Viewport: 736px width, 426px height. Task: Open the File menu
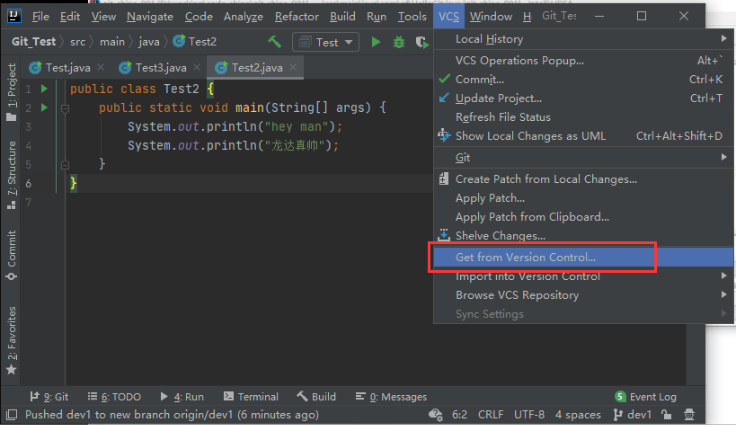pos(40,16)
